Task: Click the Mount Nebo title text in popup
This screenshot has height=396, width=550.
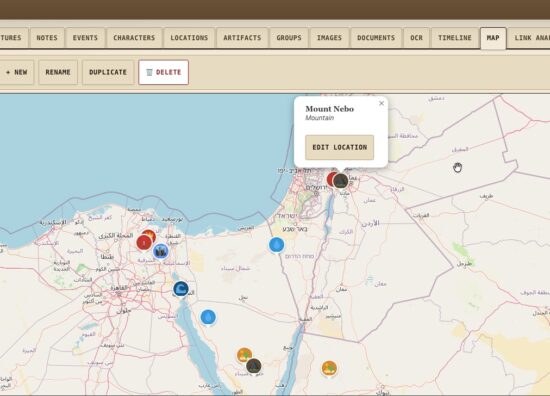Action: coord(329,109)
